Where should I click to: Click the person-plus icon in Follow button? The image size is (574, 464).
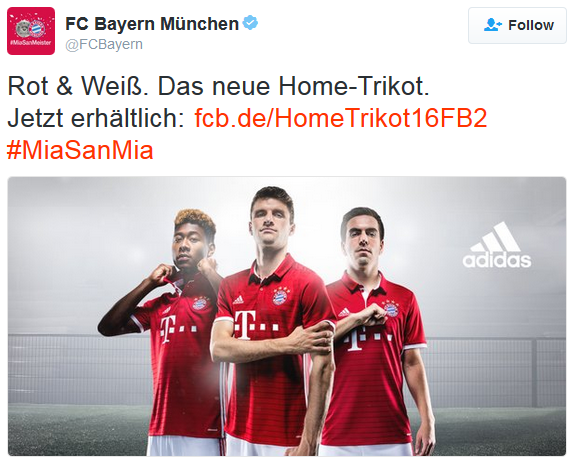[x=492, y=25]
